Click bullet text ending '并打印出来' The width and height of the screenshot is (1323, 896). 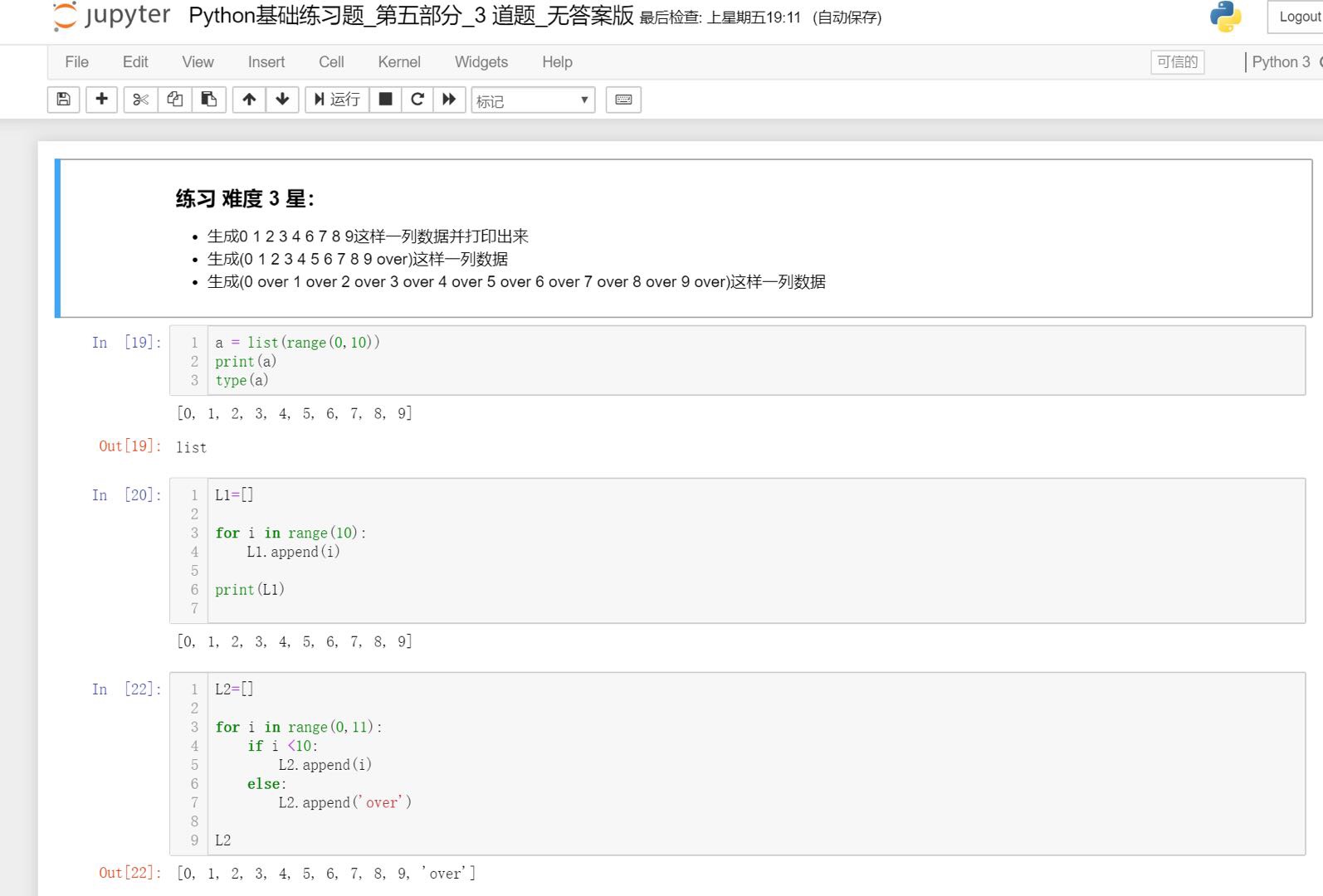(368, 236)
